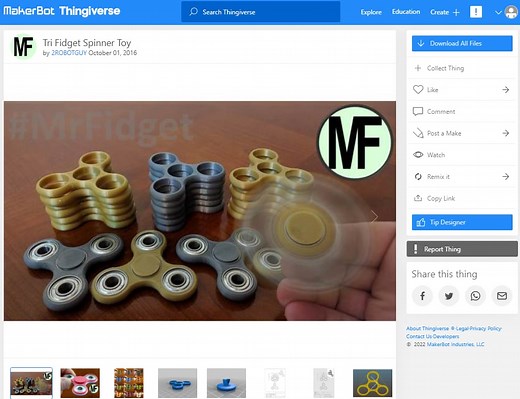Image resolution: width=520 pixels, height=399 pixels.
Task: Click the Comment speech bubble icon
Action: 418,111
